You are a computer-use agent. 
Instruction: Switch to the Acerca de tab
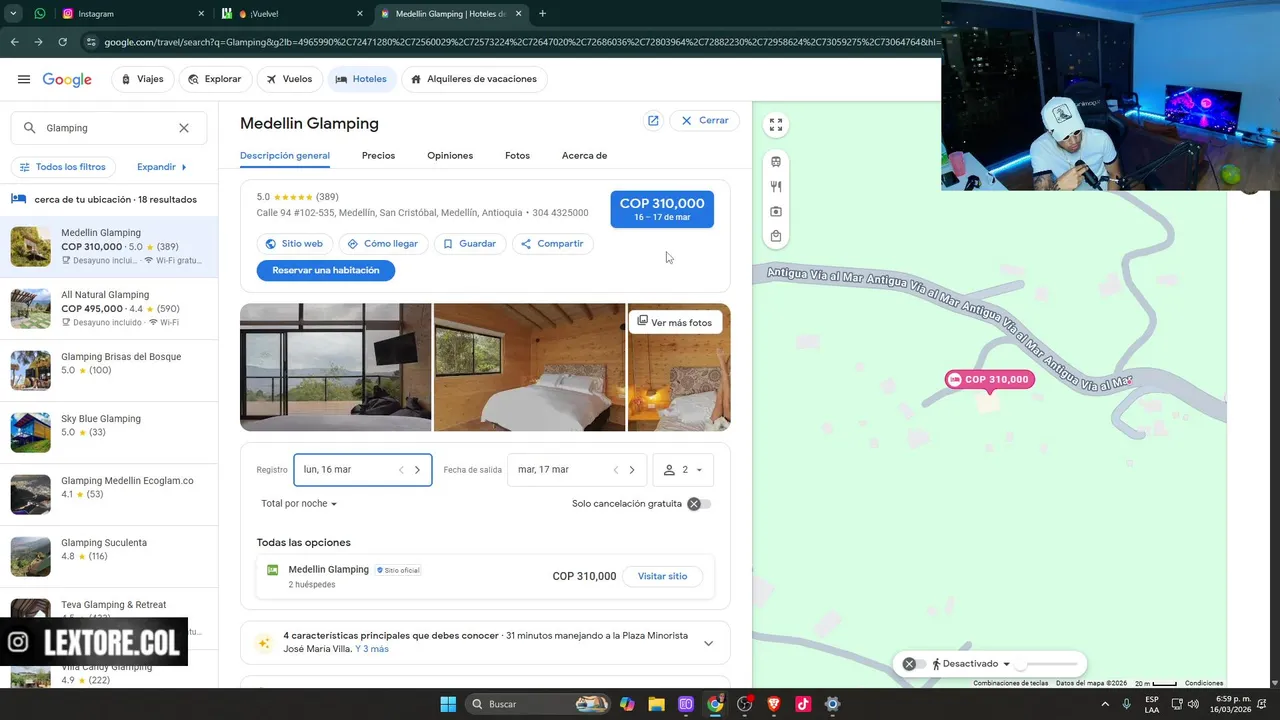point(584,156)
